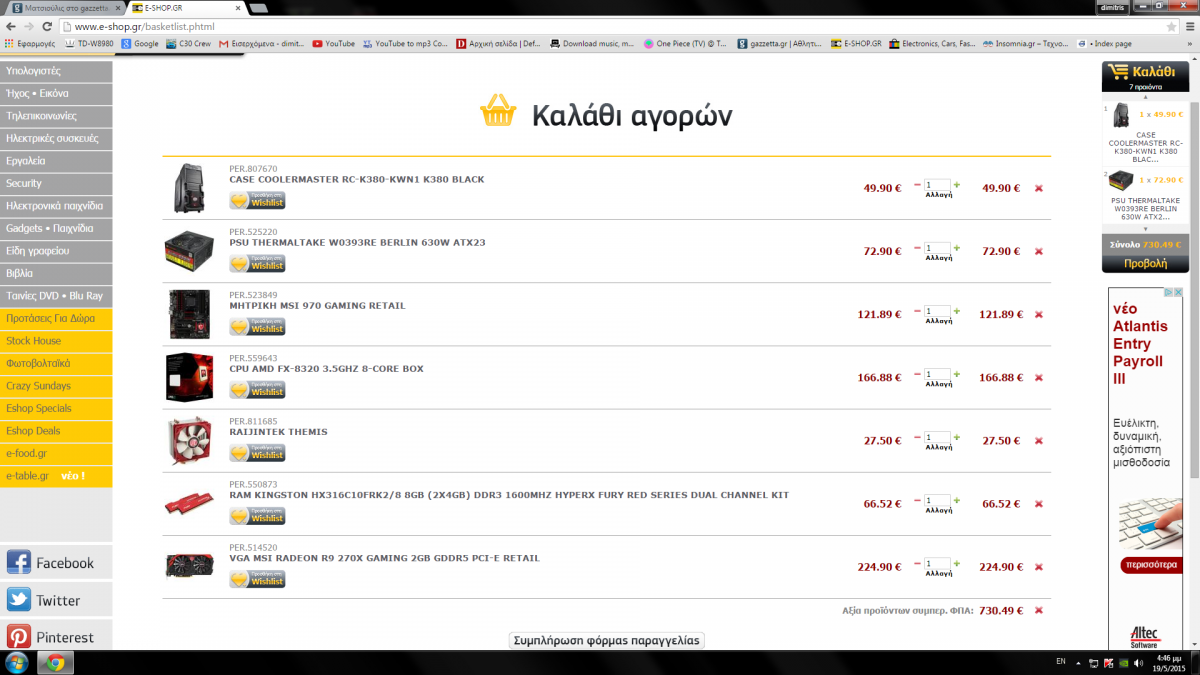Decrease quantity of Coolermaster K380 case
This screenshot has width=1200, height=675.
pos(917,185)
